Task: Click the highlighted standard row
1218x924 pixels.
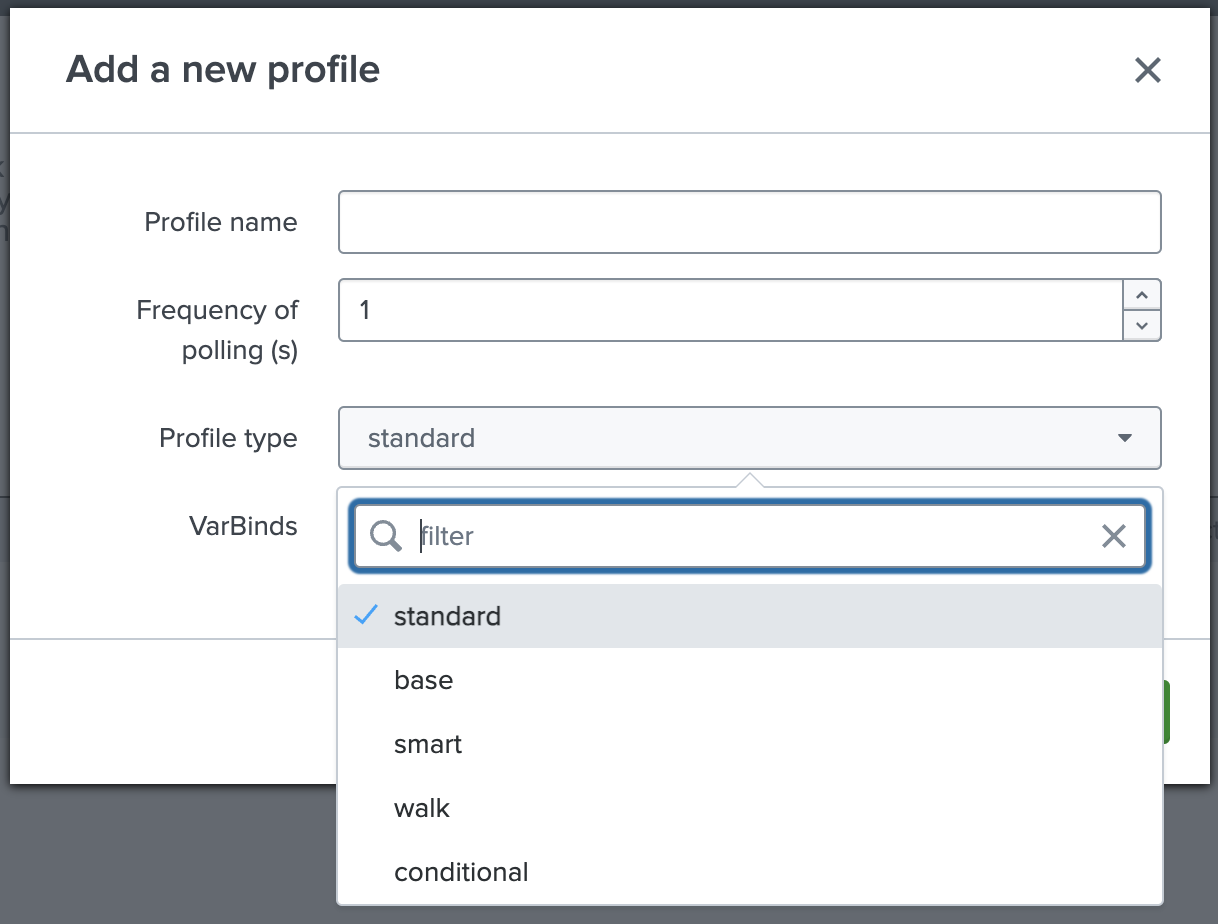Action: [x=600, y=616]
